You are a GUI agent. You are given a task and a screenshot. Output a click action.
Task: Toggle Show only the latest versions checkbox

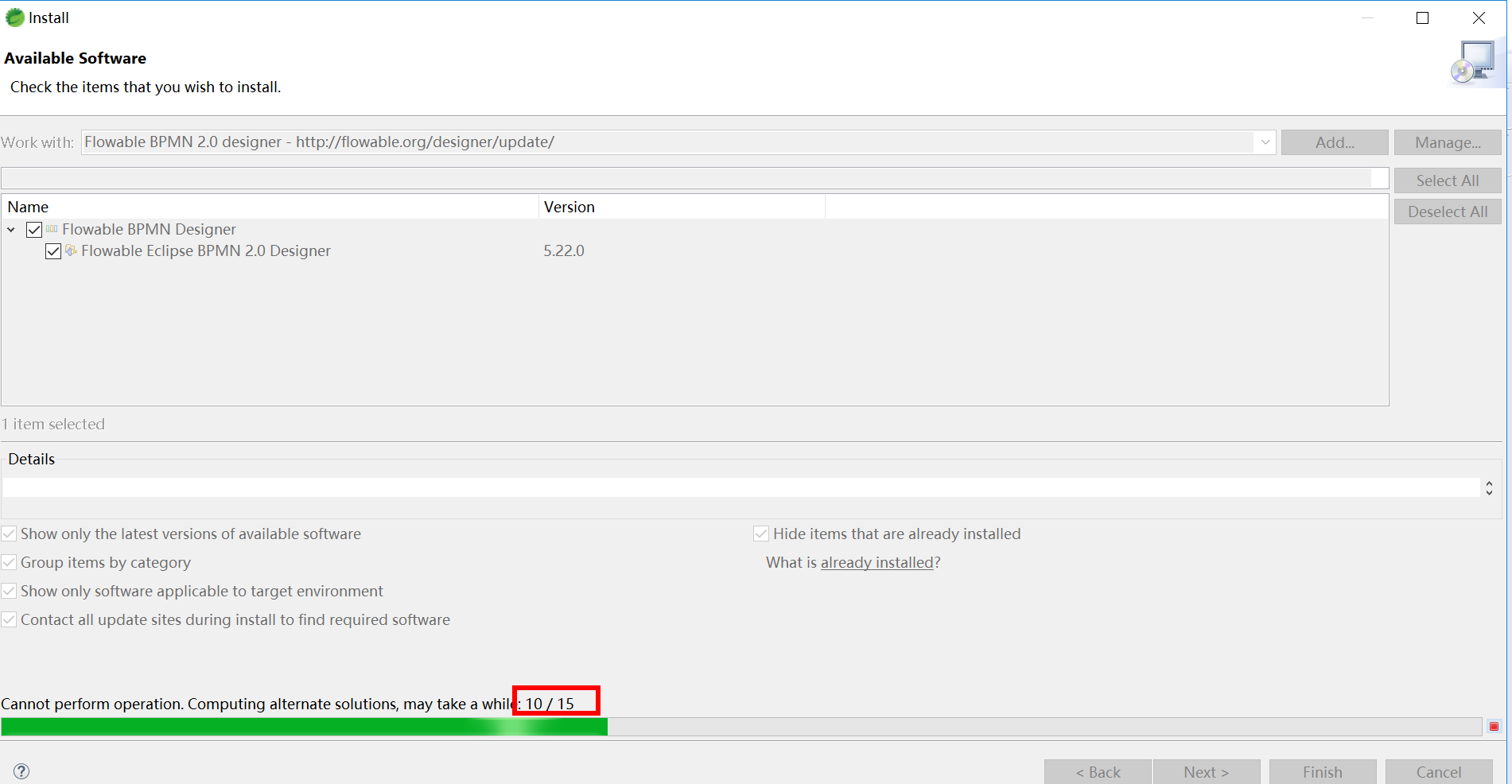point(9,534)
